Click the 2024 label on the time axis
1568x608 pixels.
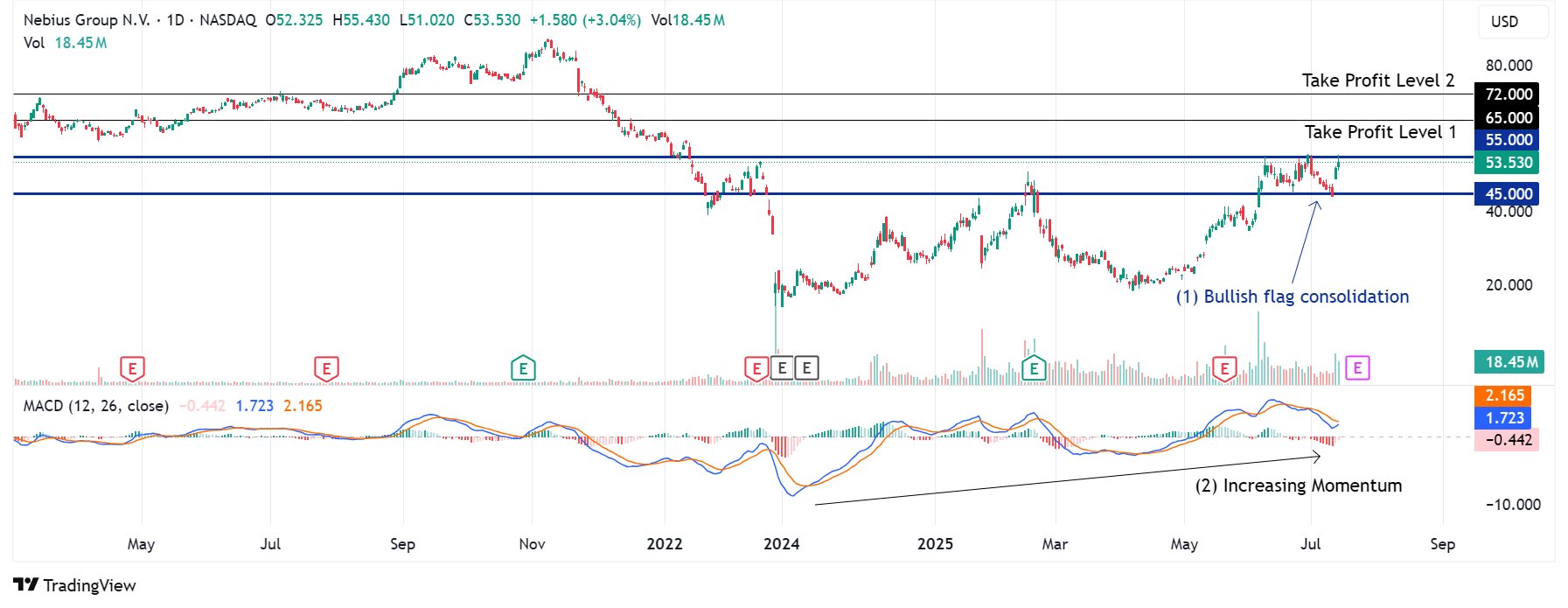[782, 544]
